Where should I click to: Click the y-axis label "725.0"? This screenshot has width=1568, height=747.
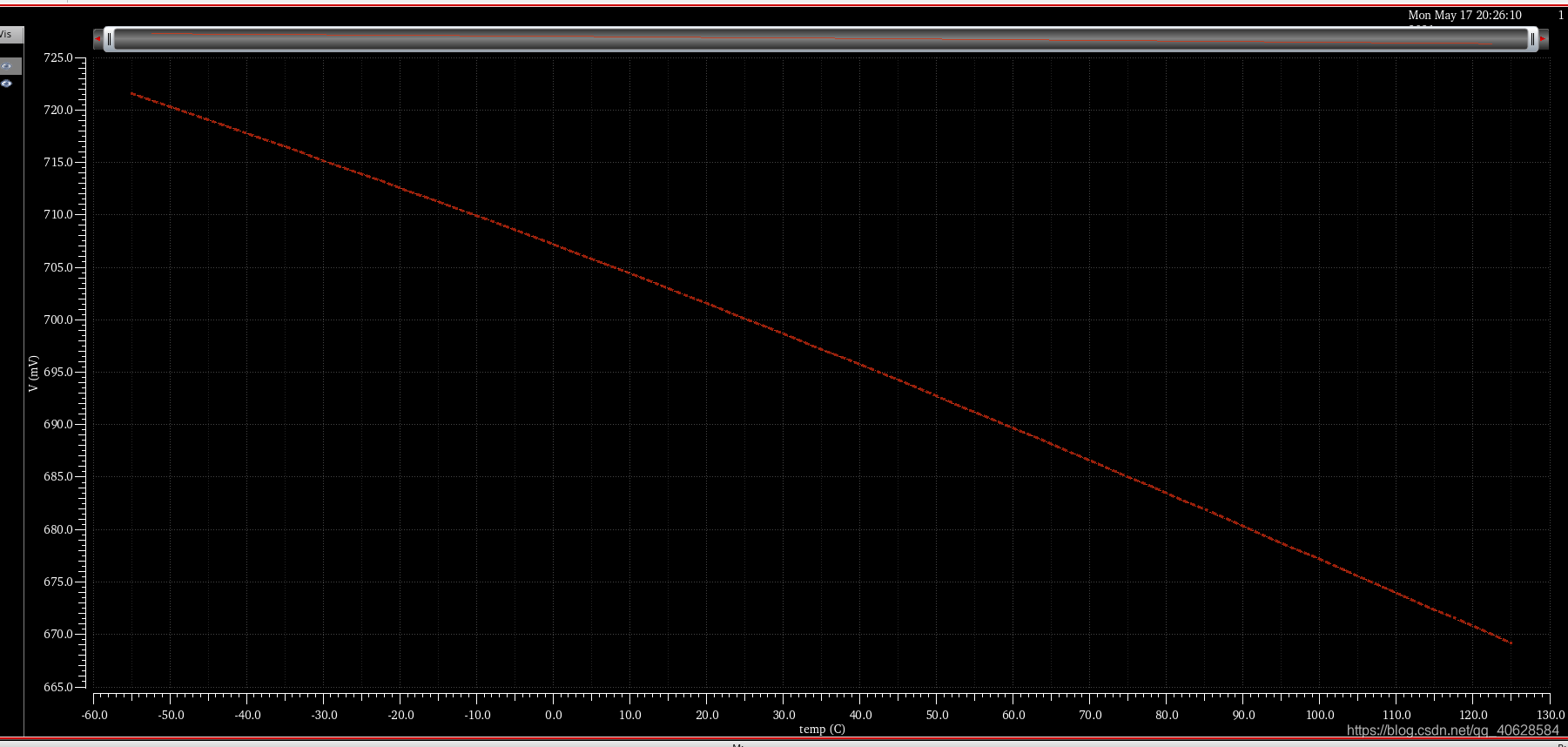[58, 57]
